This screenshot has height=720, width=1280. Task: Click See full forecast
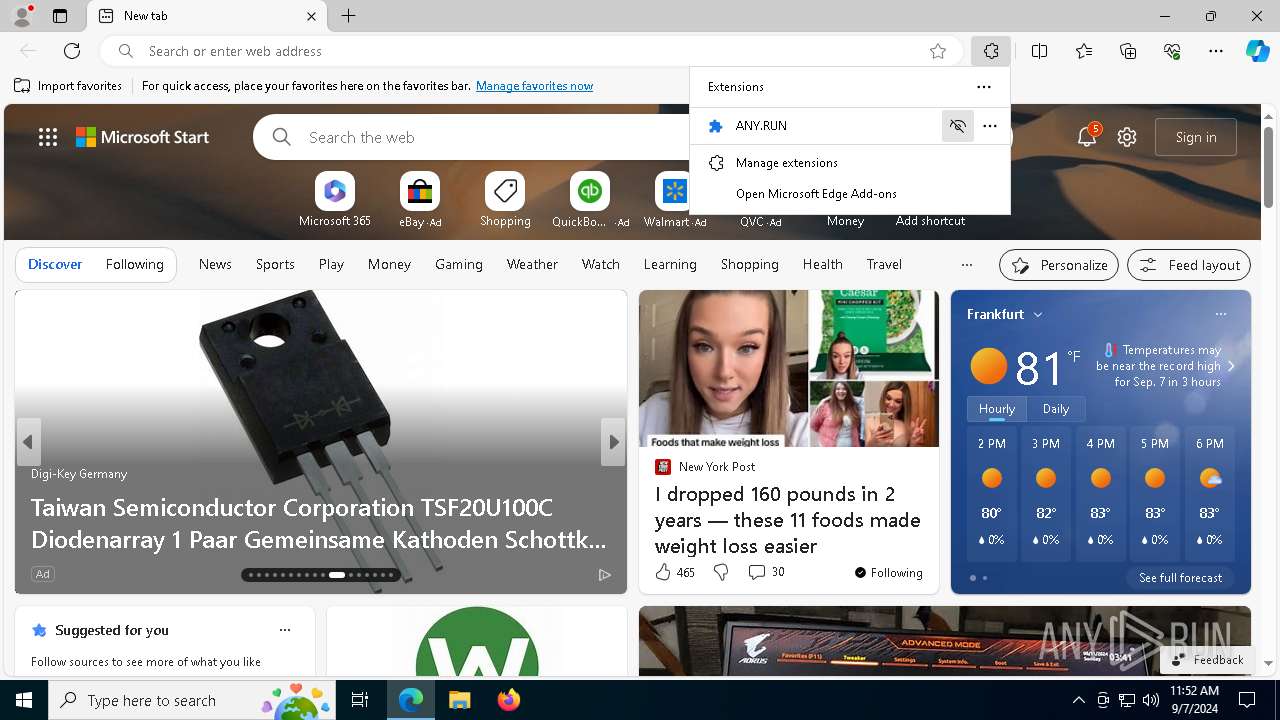[1180, 578]
